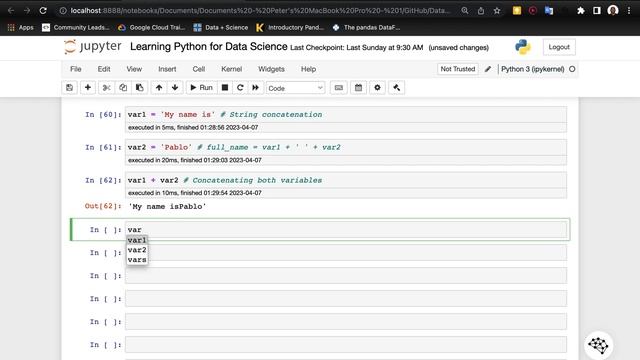Open Introductory Pand... bookmark
640x360 pixels.
coord(290,27)
